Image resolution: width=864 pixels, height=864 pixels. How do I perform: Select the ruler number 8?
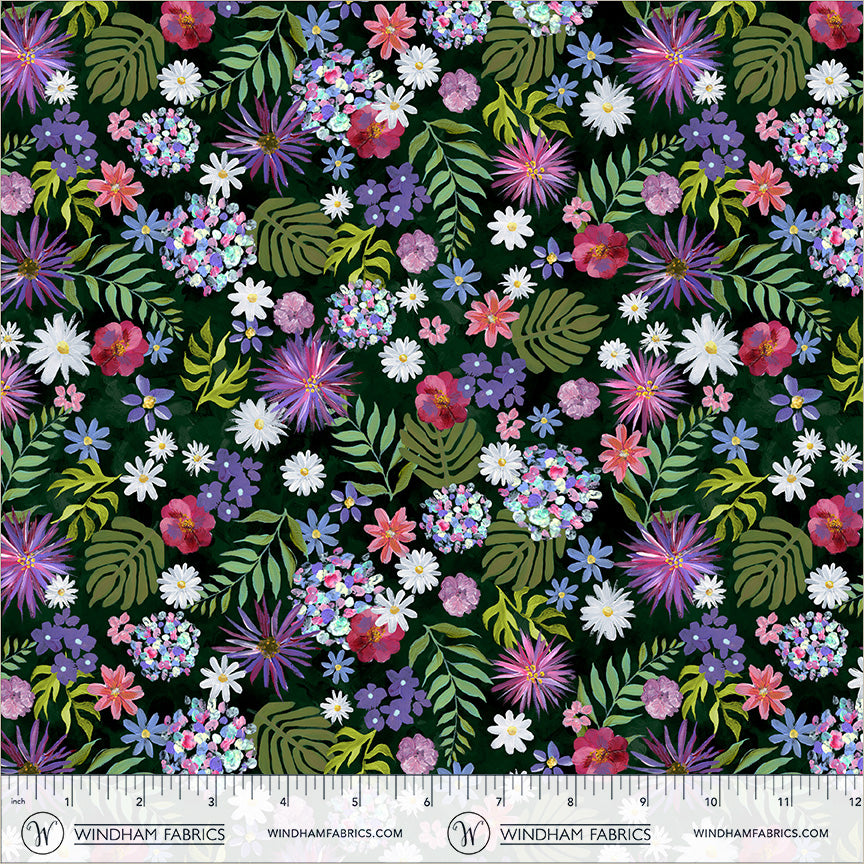point(570,801)
